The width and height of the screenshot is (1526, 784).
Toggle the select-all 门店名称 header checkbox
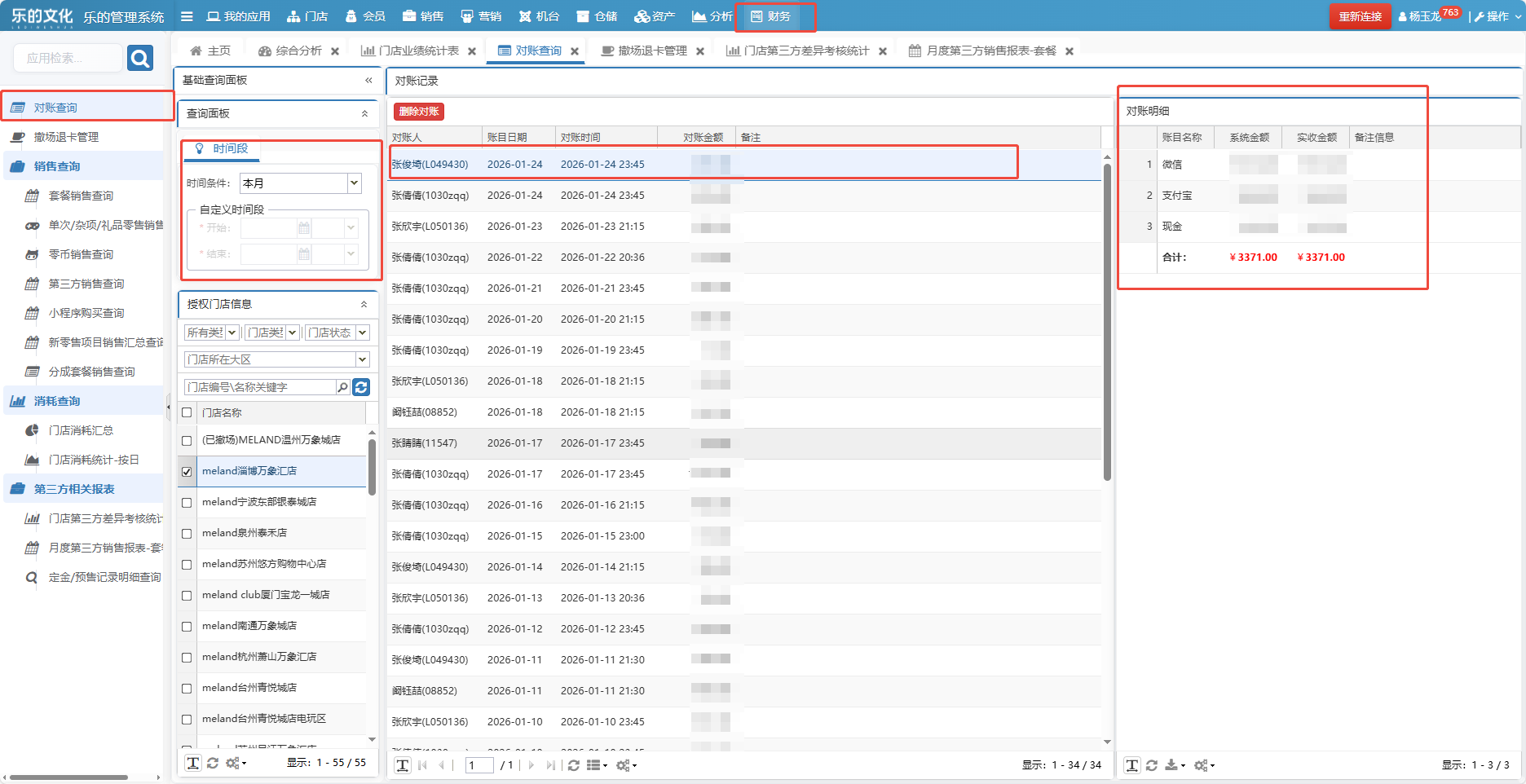[187, 412]
